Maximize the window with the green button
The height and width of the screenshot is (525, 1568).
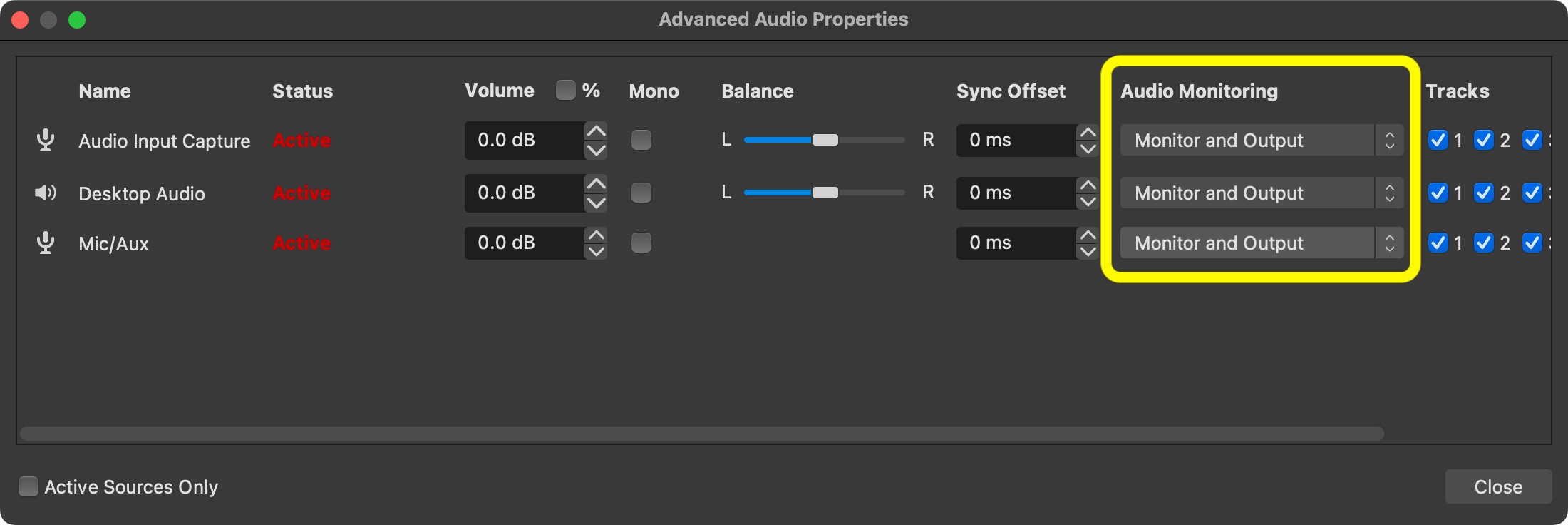tap(77, 20)
